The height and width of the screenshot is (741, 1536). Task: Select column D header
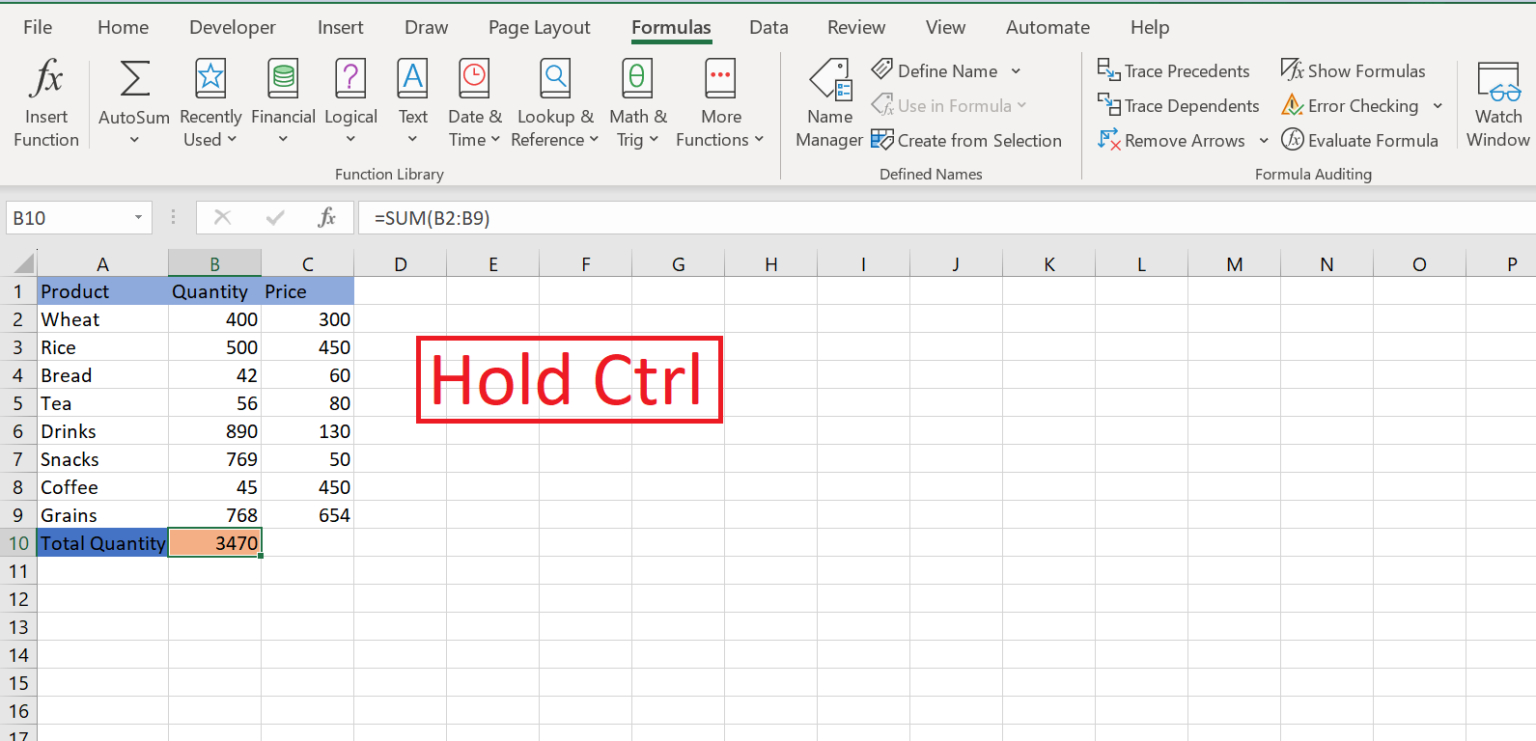[x=400, y=264]
